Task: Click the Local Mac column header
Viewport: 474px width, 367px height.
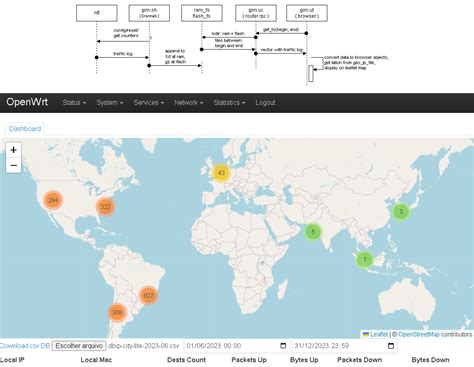Action: tap(96, 360)
